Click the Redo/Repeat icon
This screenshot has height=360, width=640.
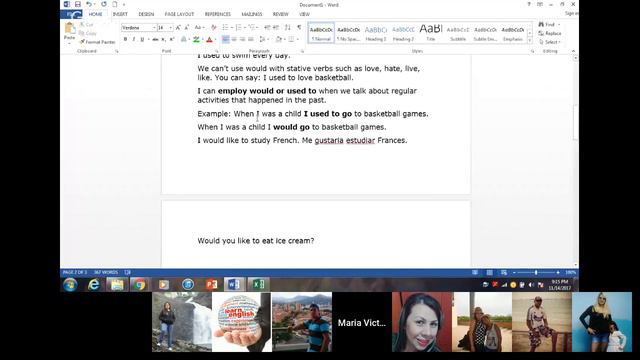(x=104, y=4)
